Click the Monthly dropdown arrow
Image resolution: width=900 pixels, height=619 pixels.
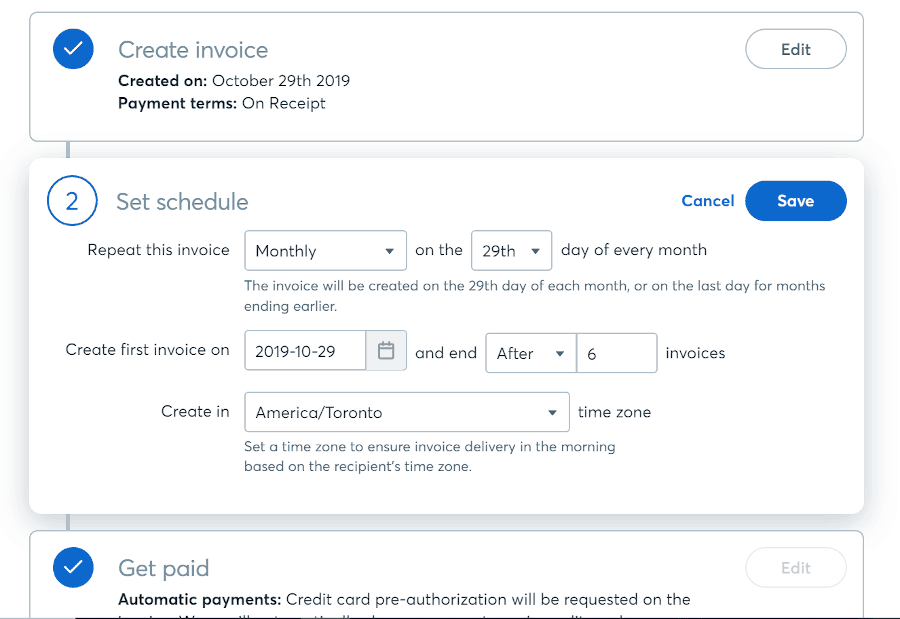click(389, 251)
